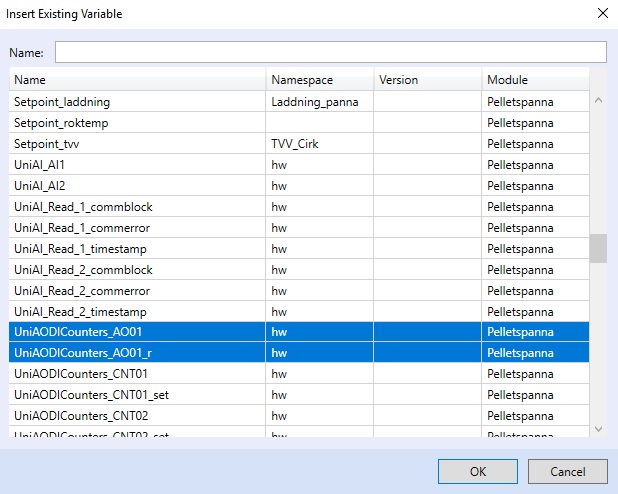This screenshot has height=494, width=618.
Task: Sort by the Namespace column header
Action: 320,80
